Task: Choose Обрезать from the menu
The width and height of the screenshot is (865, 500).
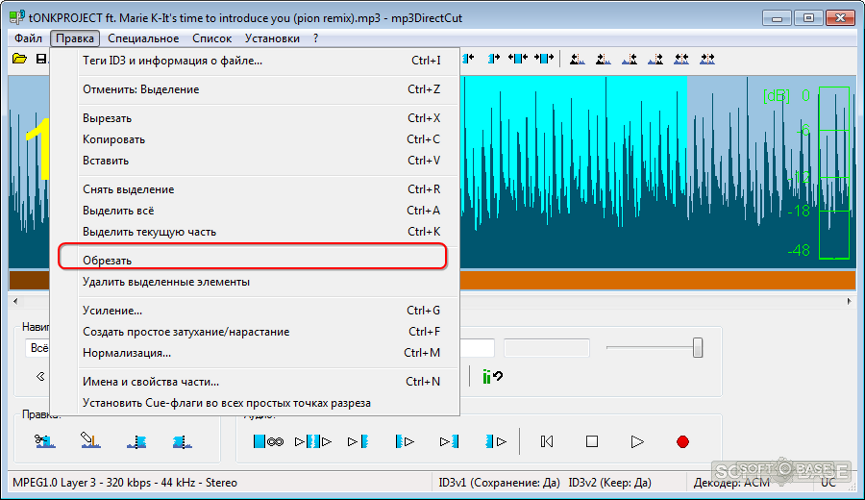Action: pos(254,260)
